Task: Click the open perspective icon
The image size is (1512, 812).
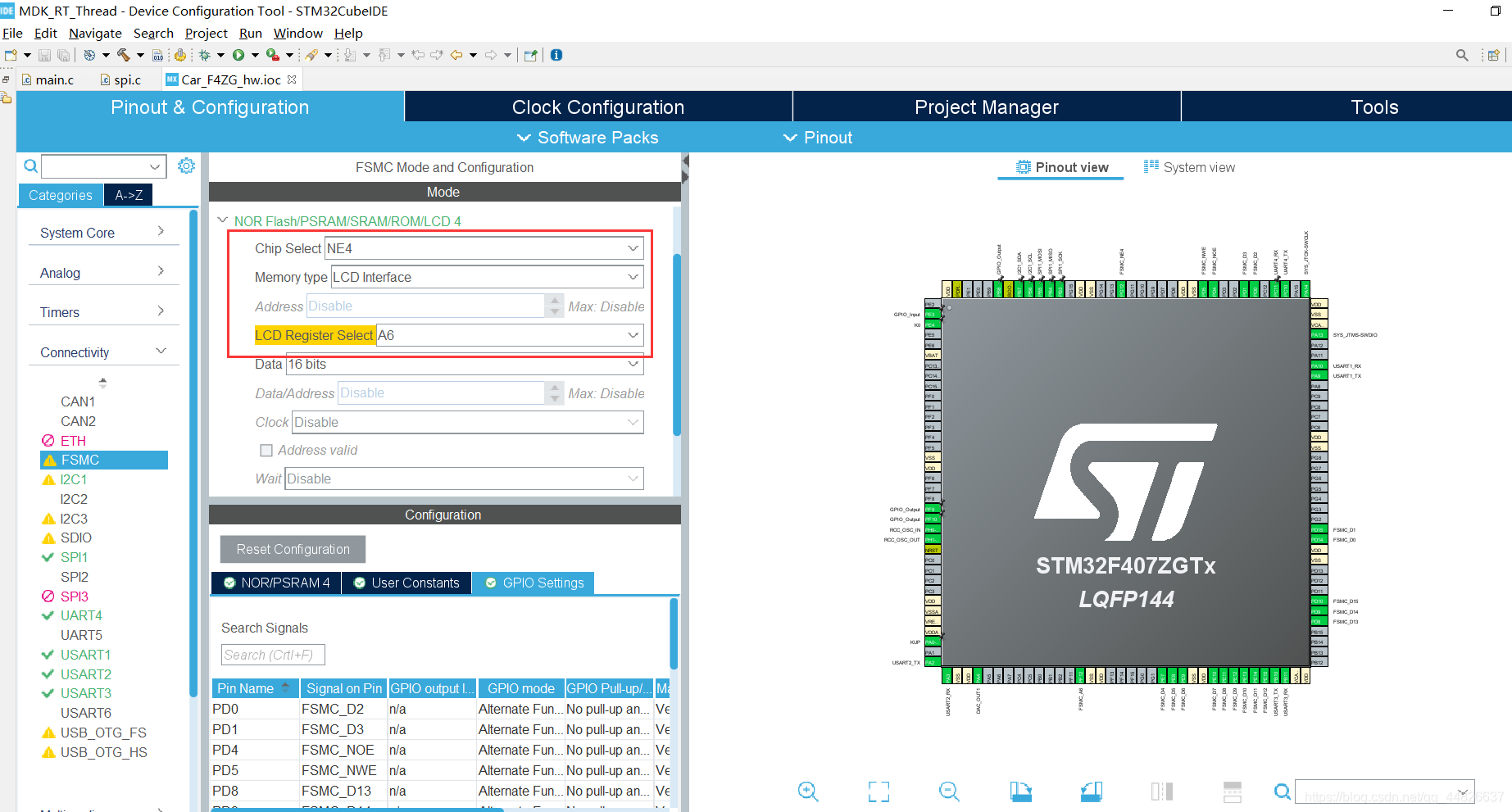Action: [1493, 55]
